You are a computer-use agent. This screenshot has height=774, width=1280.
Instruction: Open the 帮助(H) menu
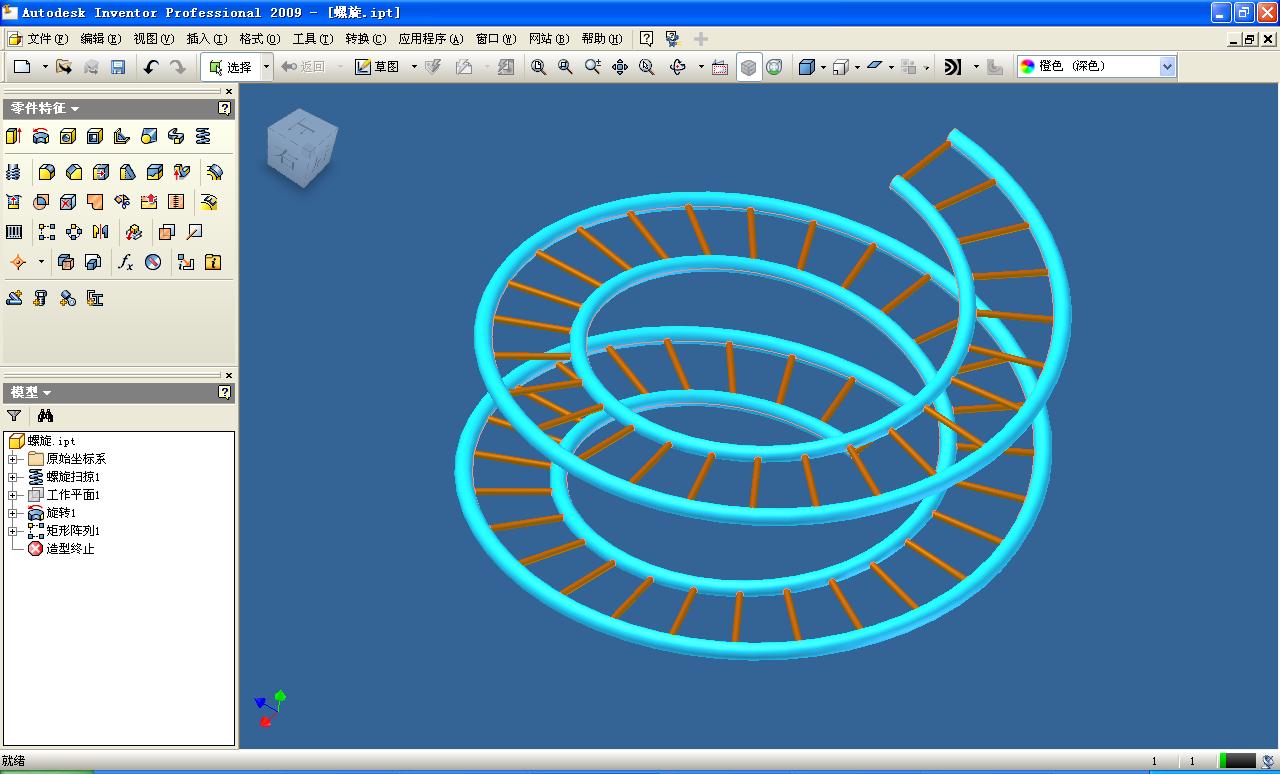[x=602, y=39]
